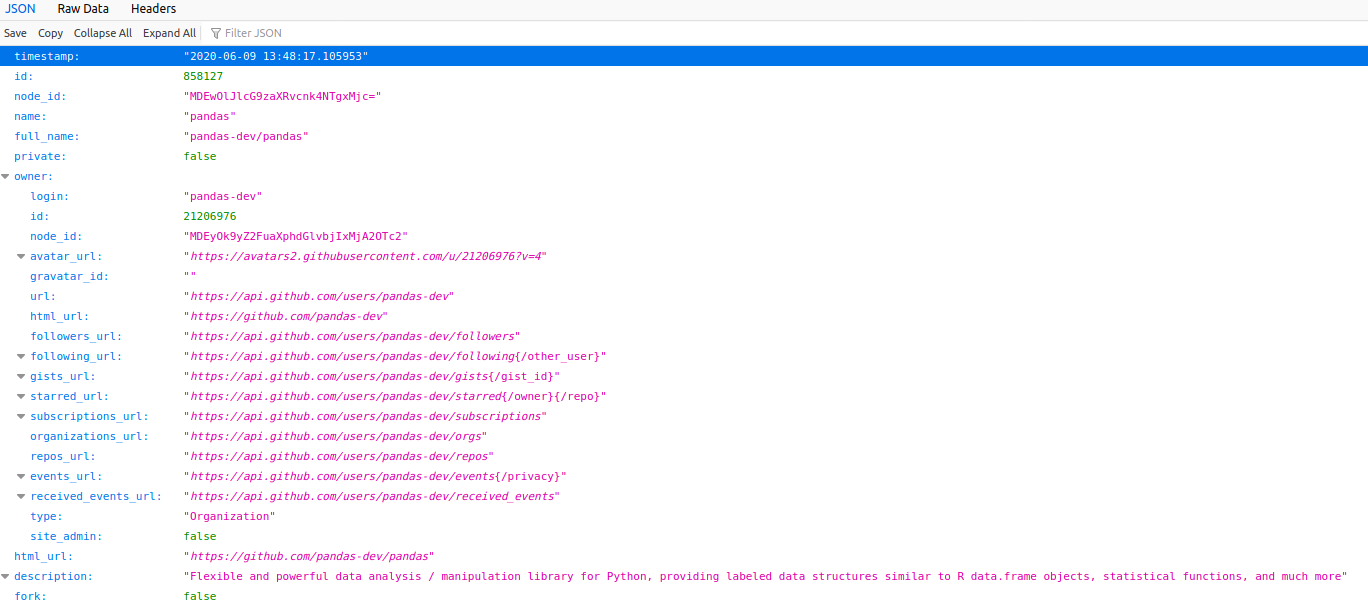Open the pandas-dev/subscriptions link
This screenshot has width=1368, height=601.
pos(365,416)
